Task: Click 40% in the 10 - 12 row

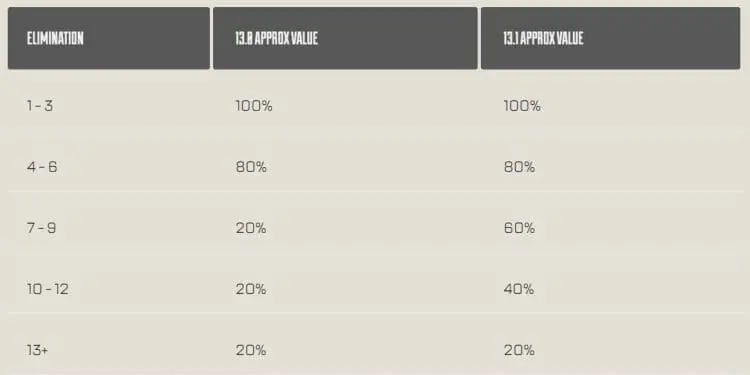Action: (x=518, y=289)
